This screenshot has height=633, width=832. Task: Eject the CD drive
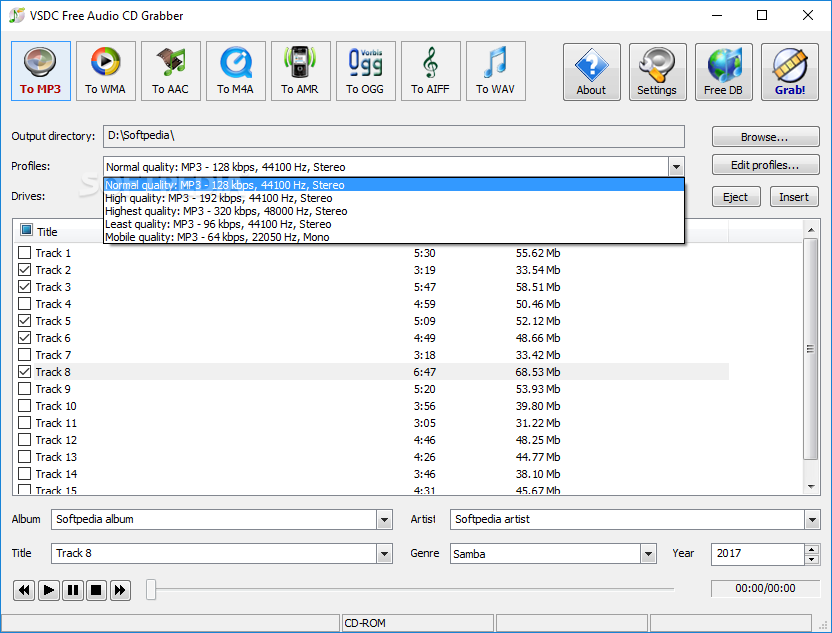point(736,197)
